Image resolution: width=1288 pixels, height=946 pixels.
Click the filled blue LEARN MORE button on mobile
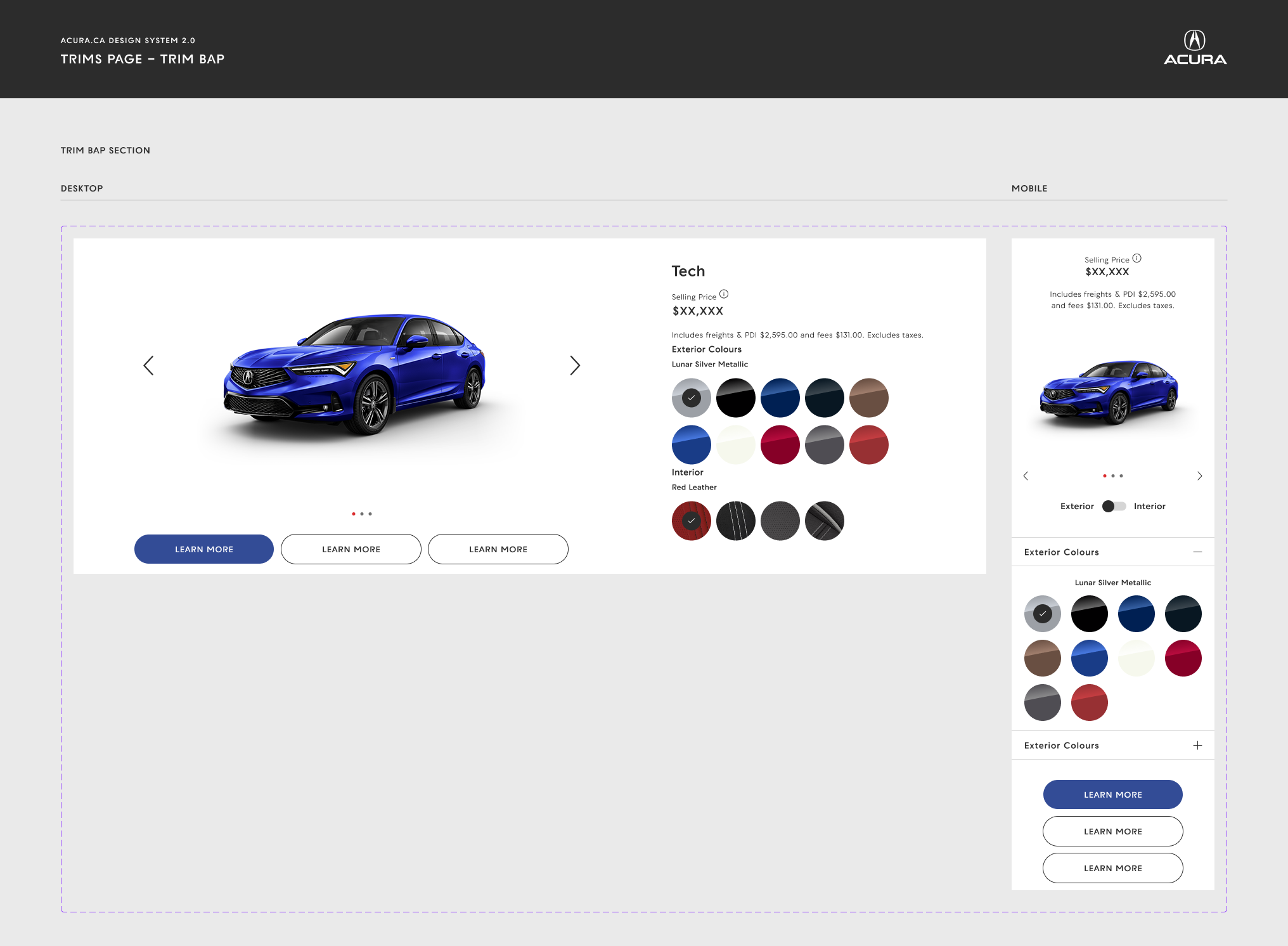(1113, 794)
